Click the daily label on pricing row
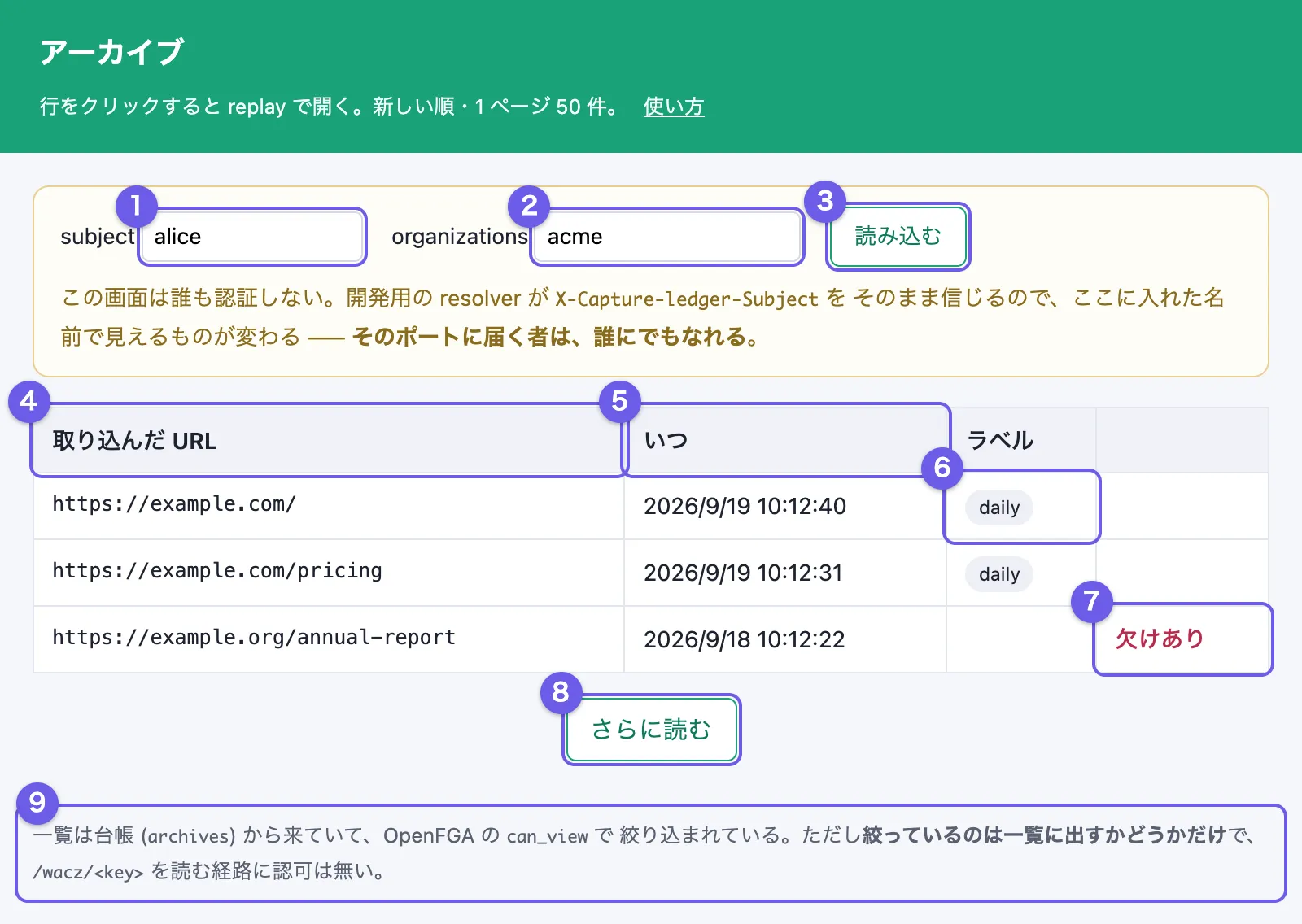The width and height of the screenshot is (1302, 924). point(999,574)
